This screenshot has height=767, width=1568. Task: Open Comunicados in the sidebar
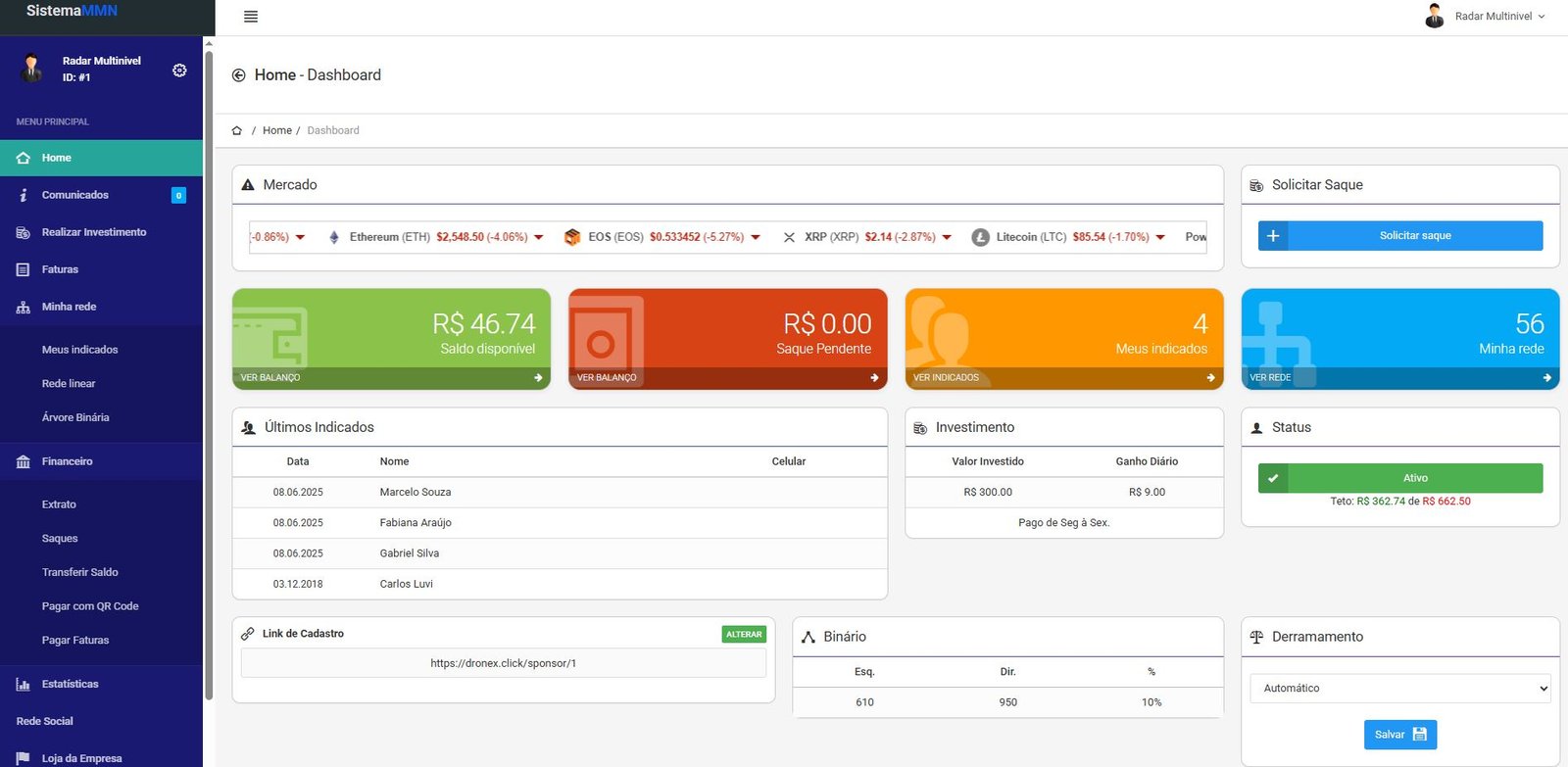click(101, 195)
